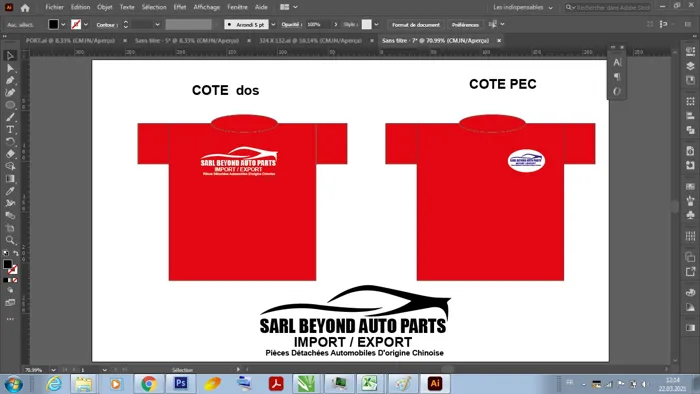Select the Eraser tool
This screenshot has width=700, height=394.
(10, 154)
